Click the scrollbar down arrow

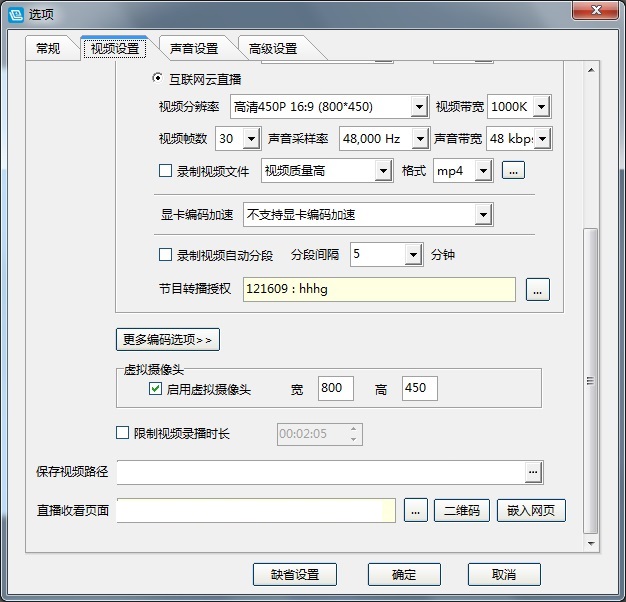(x=591, y=543)
